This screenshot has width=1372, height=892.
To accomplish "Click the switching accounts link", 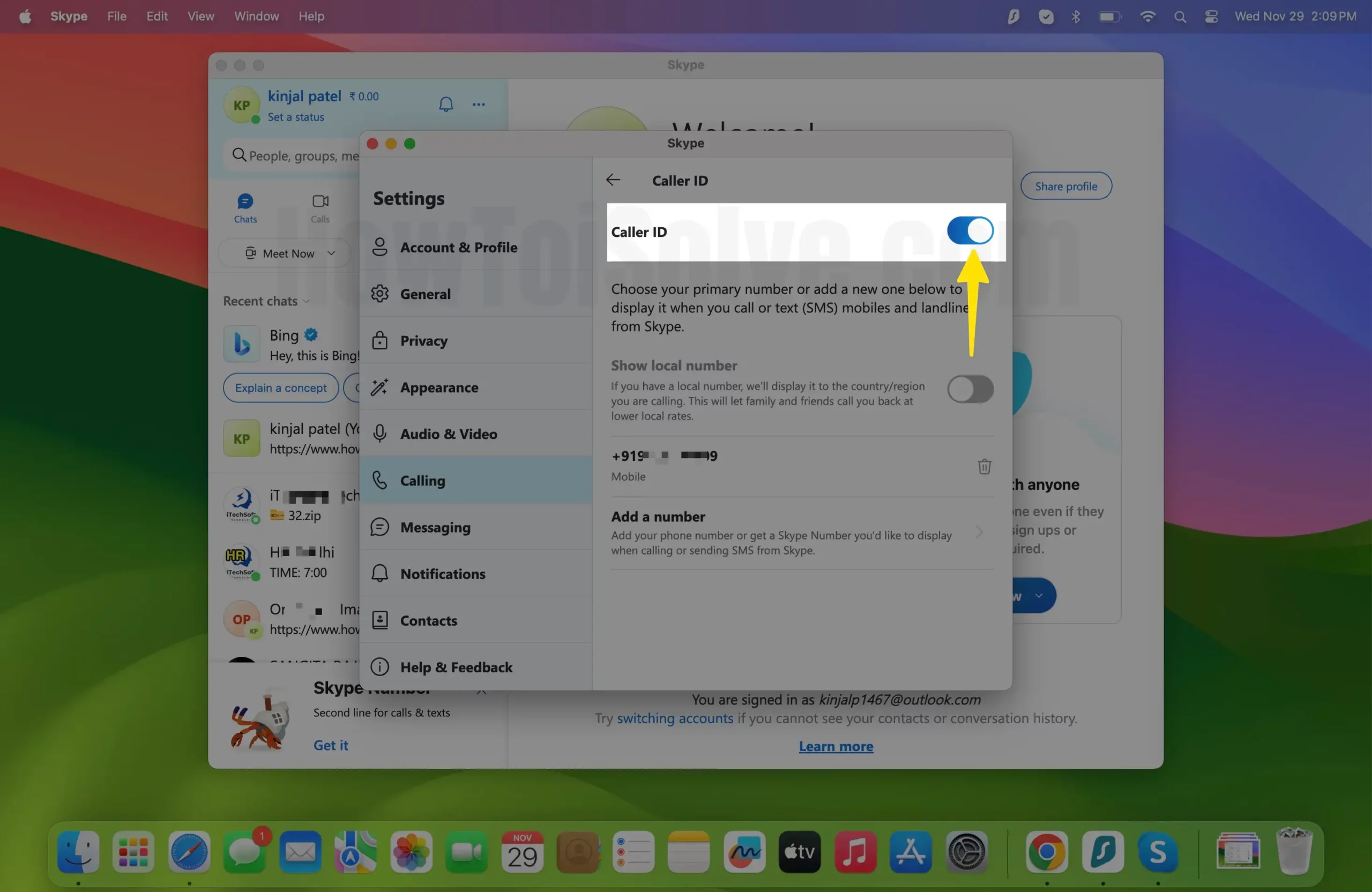I will click(x=674, y=718).
